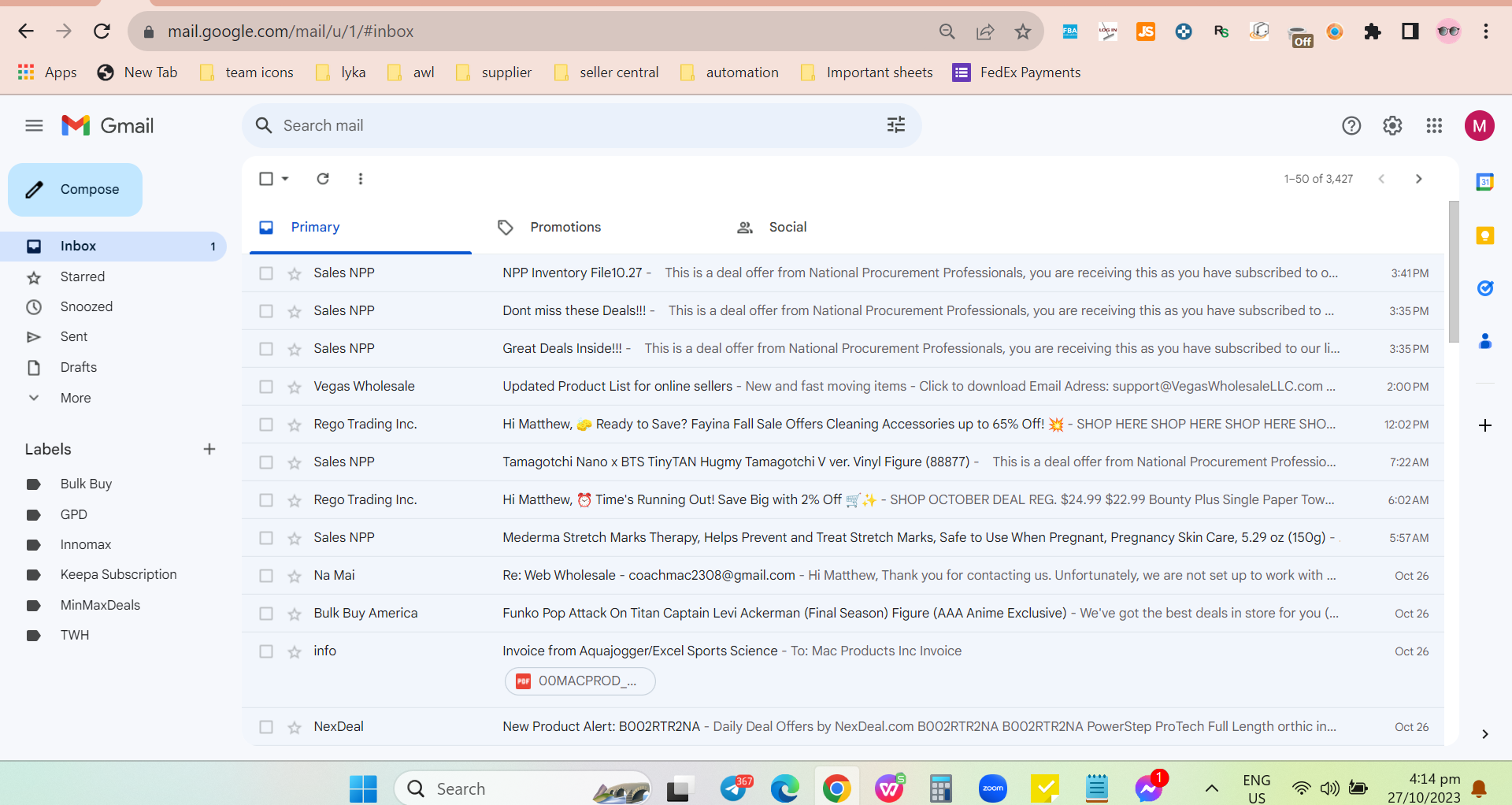Show side panel chevron at bottom right
Image resolution: width=1512 pixels, height=805 pixels.
pos(1485,734)
